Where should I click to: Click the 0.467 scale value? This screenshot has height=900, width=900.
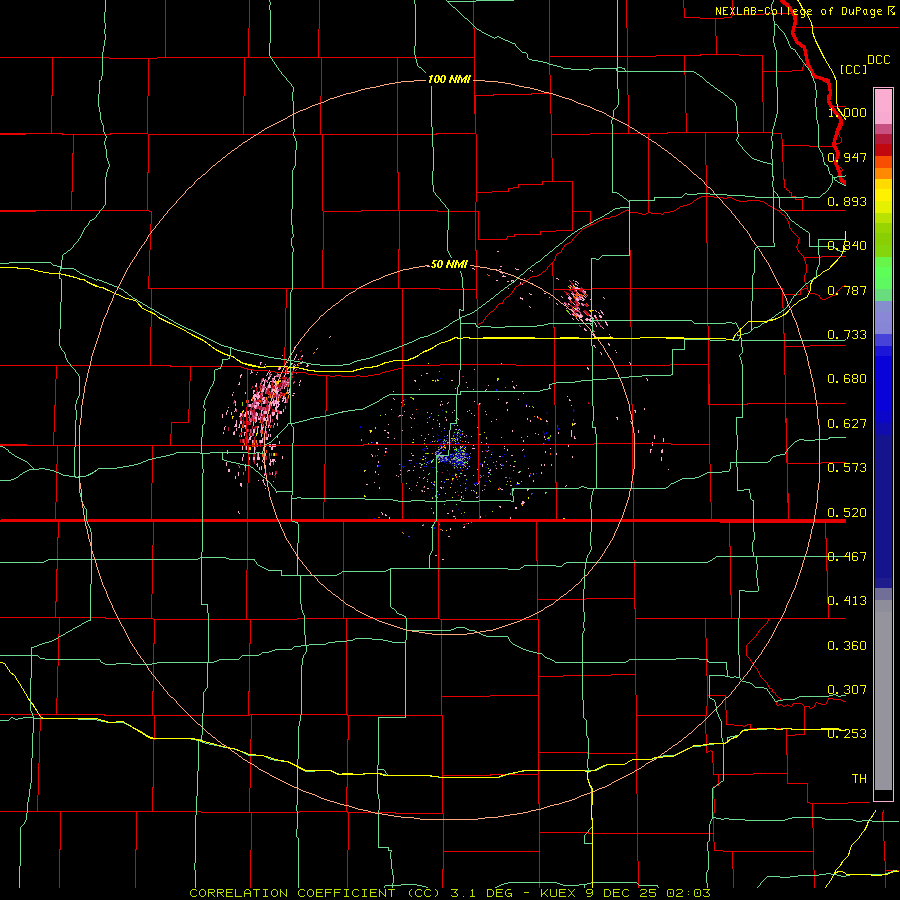pos(847,557)
